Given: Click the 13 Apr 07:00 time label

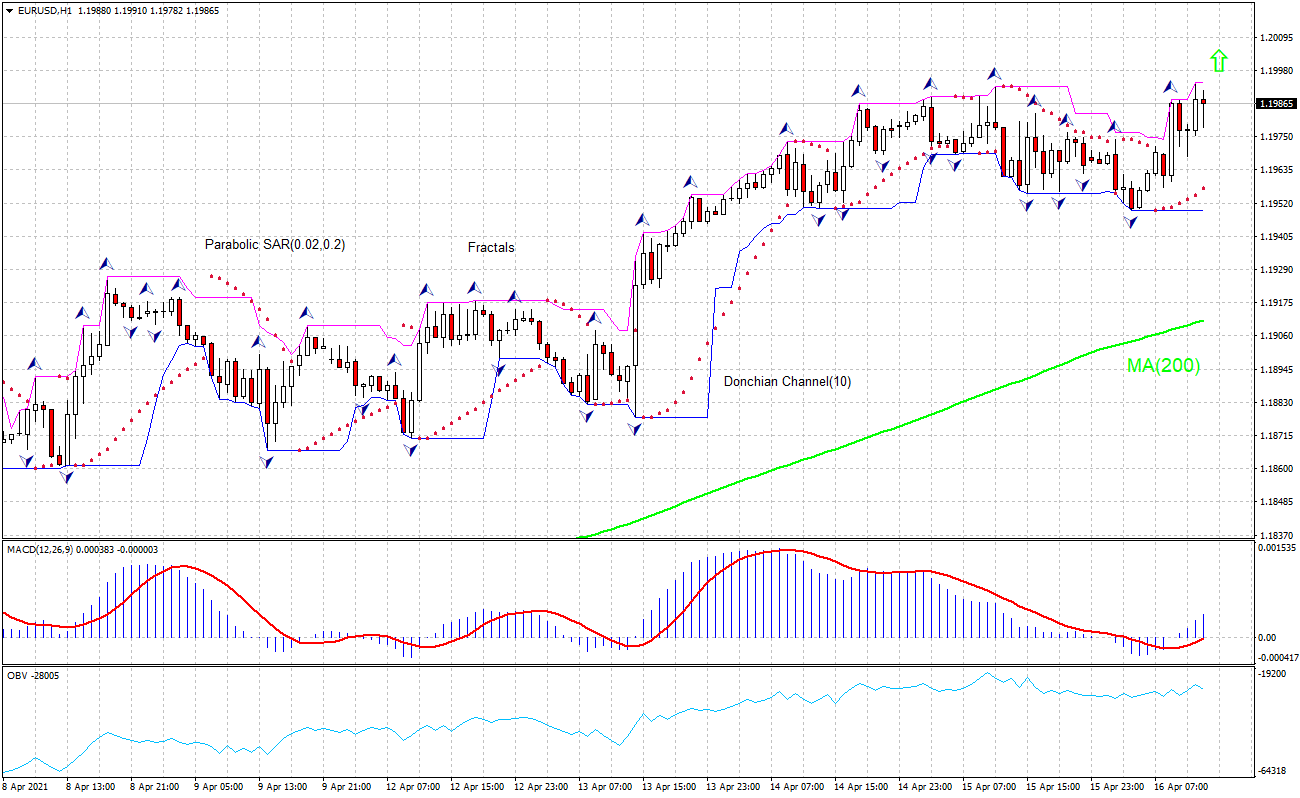Looking at the screenshot, I should (604, 786).
